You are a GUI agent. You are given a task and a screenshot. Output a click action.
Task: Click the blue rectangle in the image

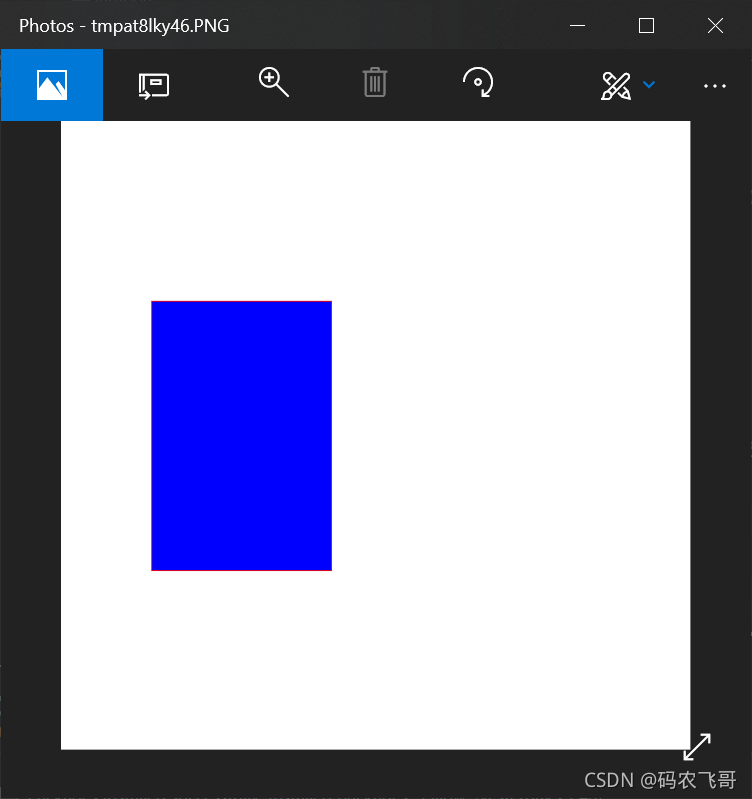point(241,436)
